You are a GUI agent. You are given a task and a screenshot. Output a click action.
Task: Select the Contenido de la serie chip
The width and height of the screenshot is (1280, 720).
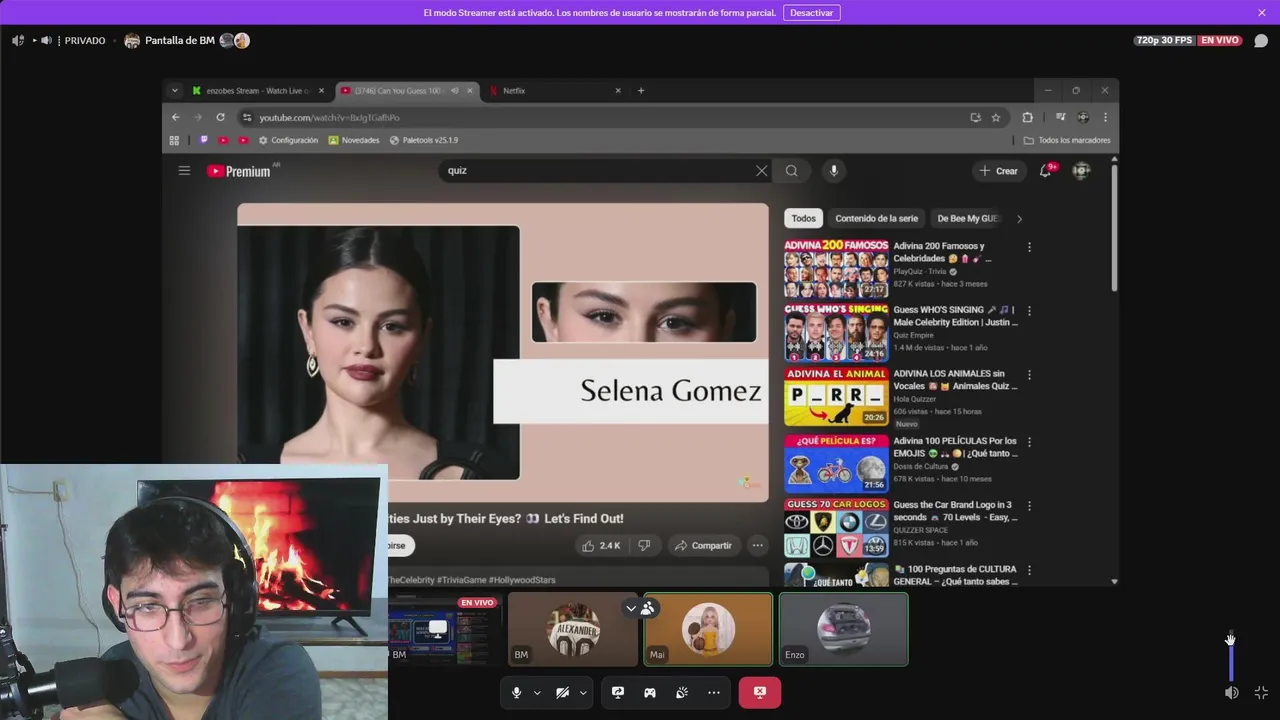876,218
